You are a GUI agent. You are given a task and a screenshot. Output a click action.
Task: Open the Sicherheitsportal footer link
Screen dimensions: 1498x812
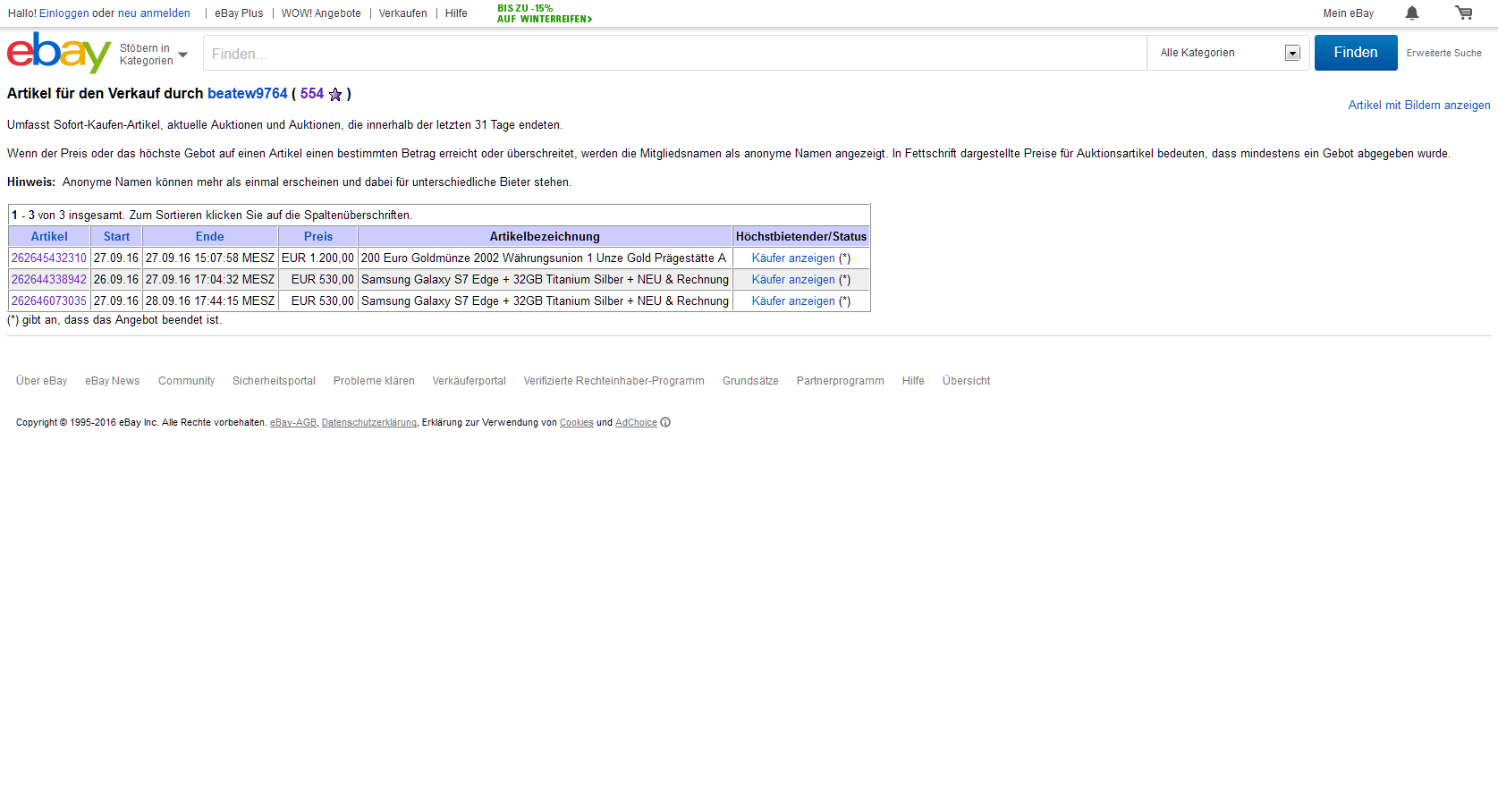pyautogui.click(x=274, y=381)
